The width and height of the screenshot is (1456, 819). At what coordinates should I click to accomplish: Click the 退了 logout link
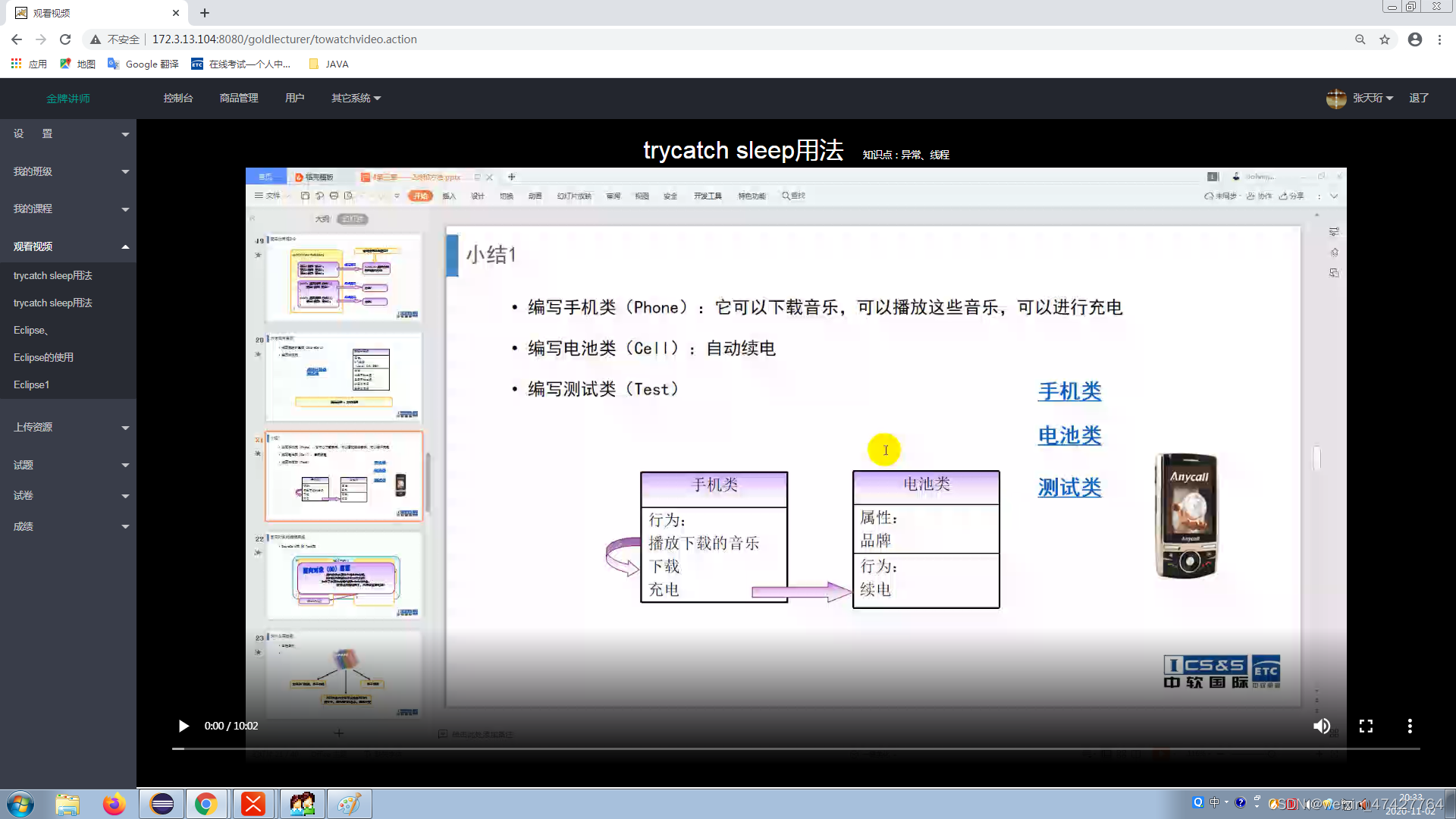pyautogui.click(x=1418, y=98)
